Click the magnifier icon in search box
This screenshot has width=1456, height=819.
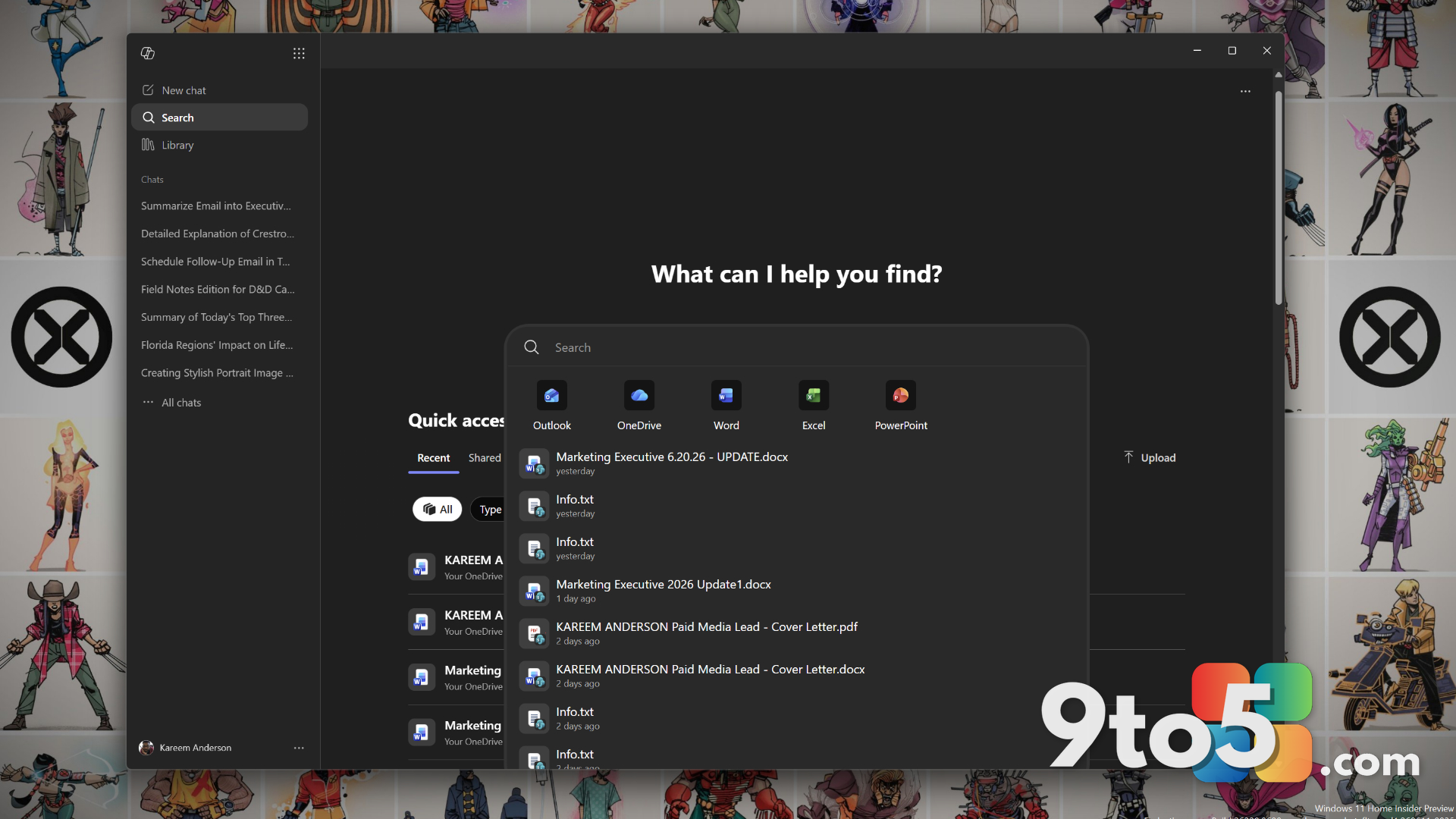532,347
